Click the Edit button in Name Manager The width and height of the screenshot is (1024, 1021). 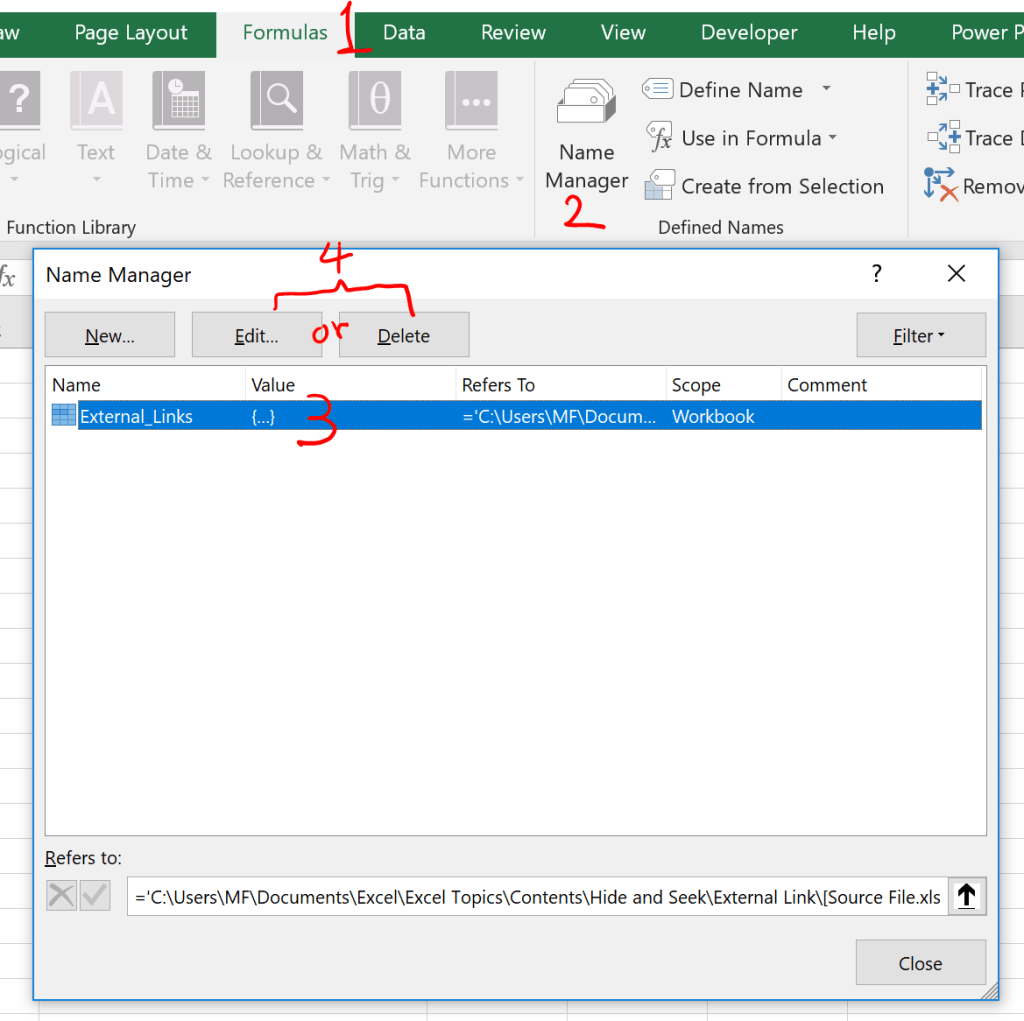(257, 334)
